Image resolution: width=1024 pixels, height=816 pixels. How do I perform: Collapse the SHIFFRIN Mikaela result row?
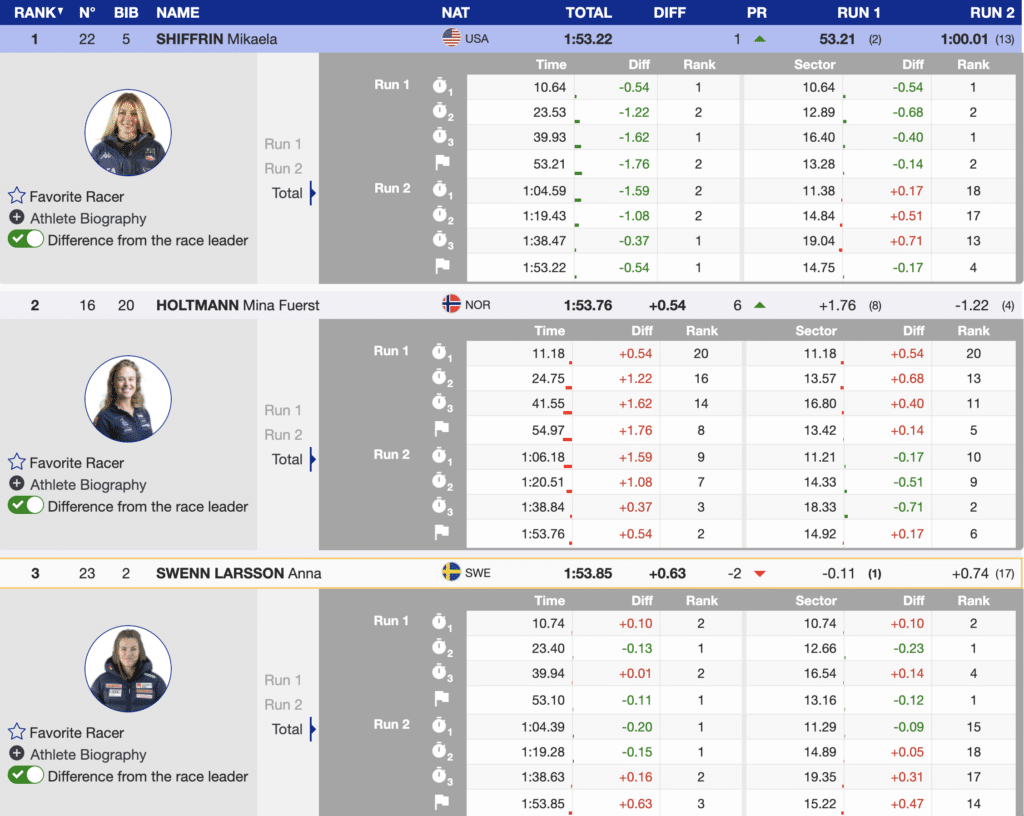click(216, 39)
